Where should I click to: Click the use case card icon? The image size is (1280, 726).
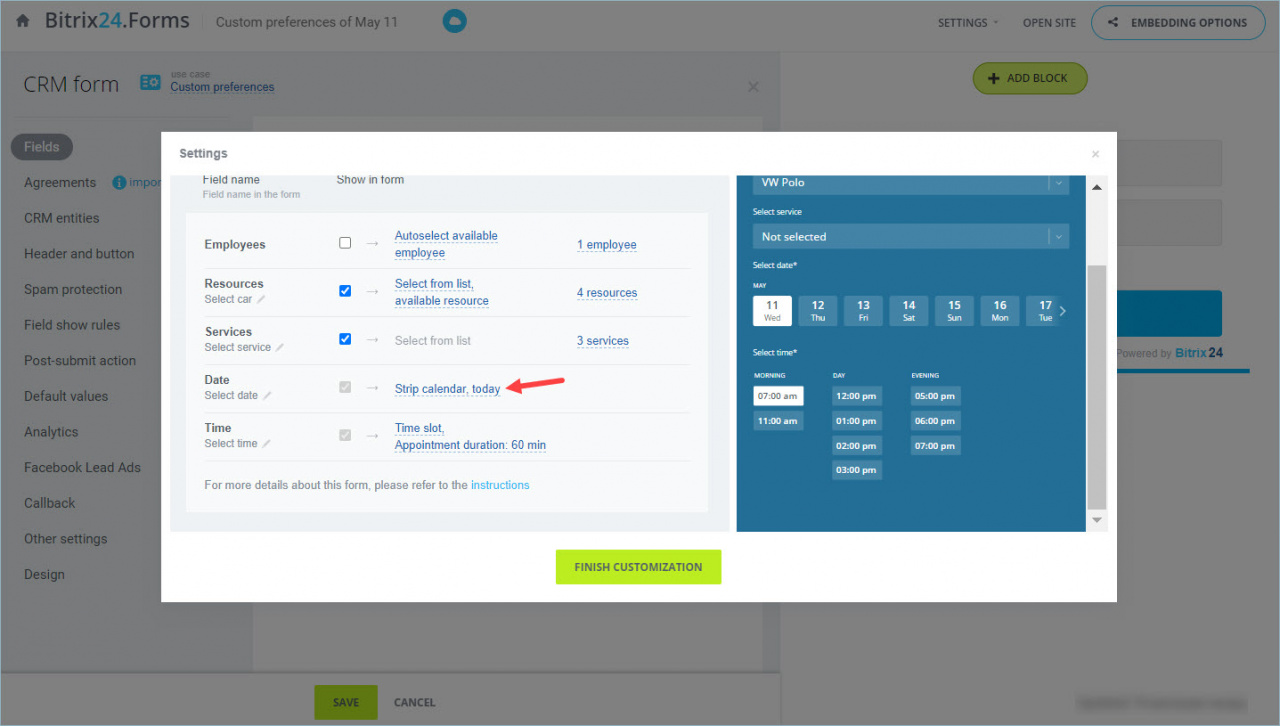[151, 83]
